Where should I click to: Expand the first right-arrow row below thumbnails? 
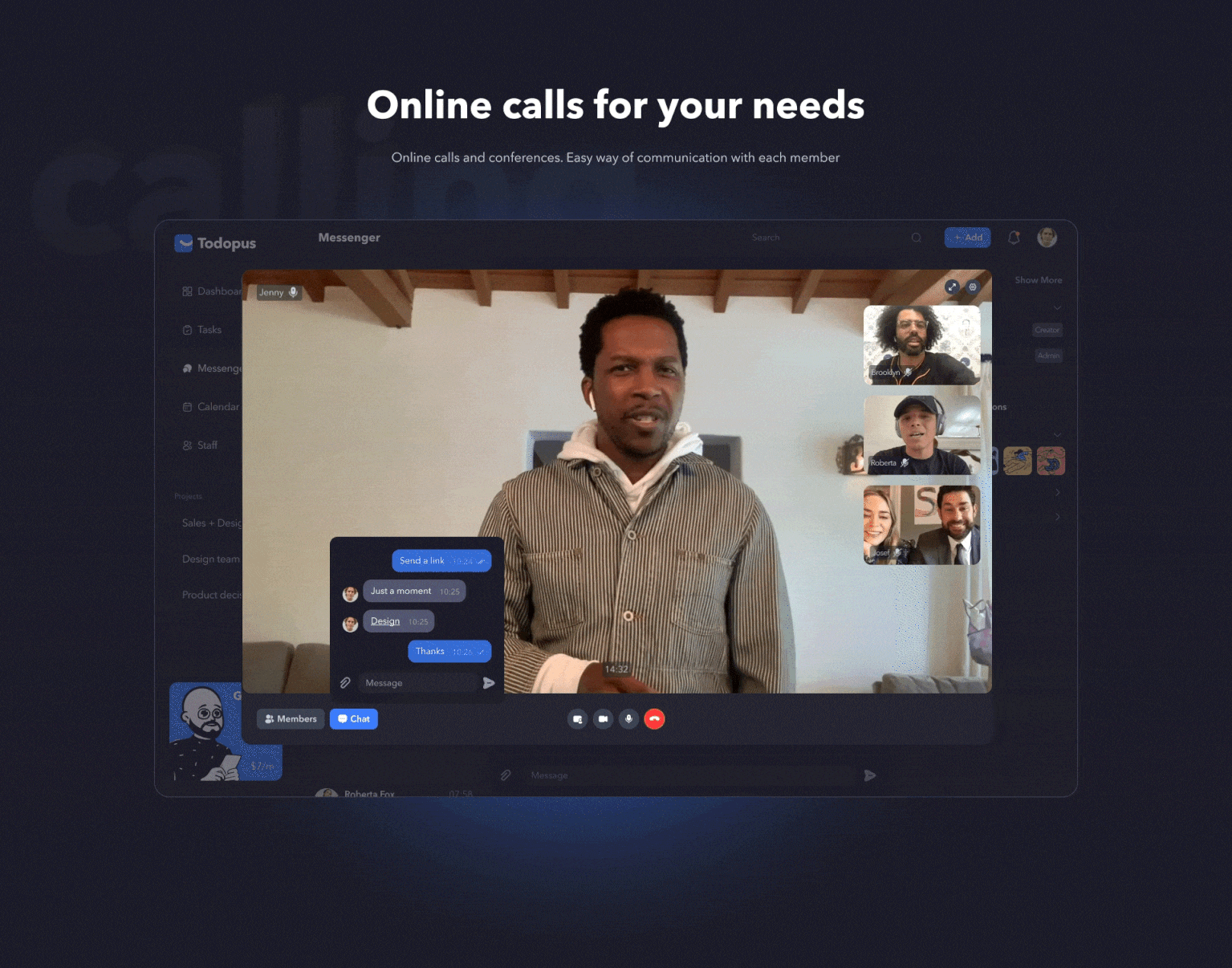[x=1058, y=492]
